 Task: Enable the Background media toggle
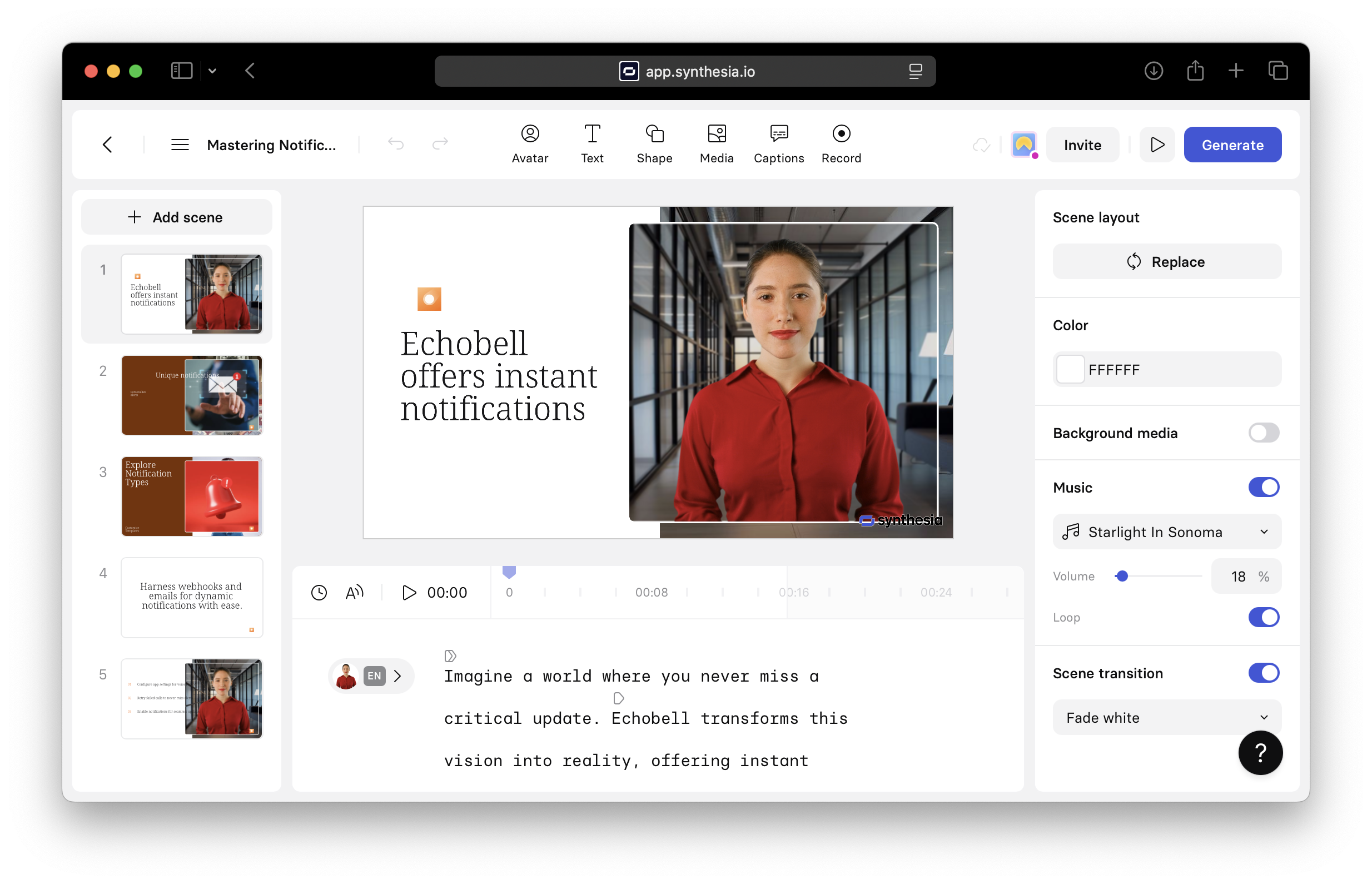(1263, 433)
